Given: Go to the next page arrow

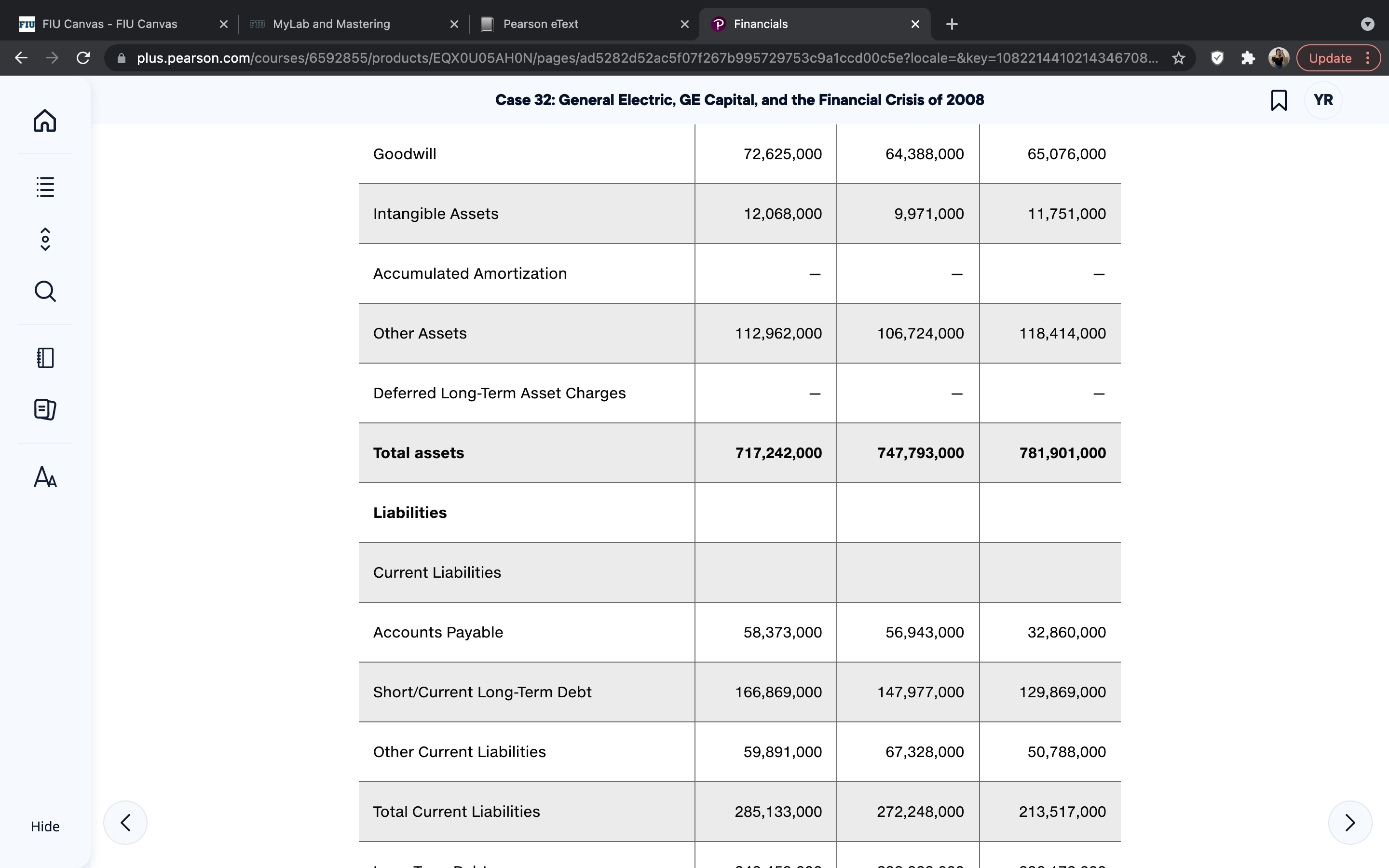Looking at the screenshot, I should (1350, 822).
